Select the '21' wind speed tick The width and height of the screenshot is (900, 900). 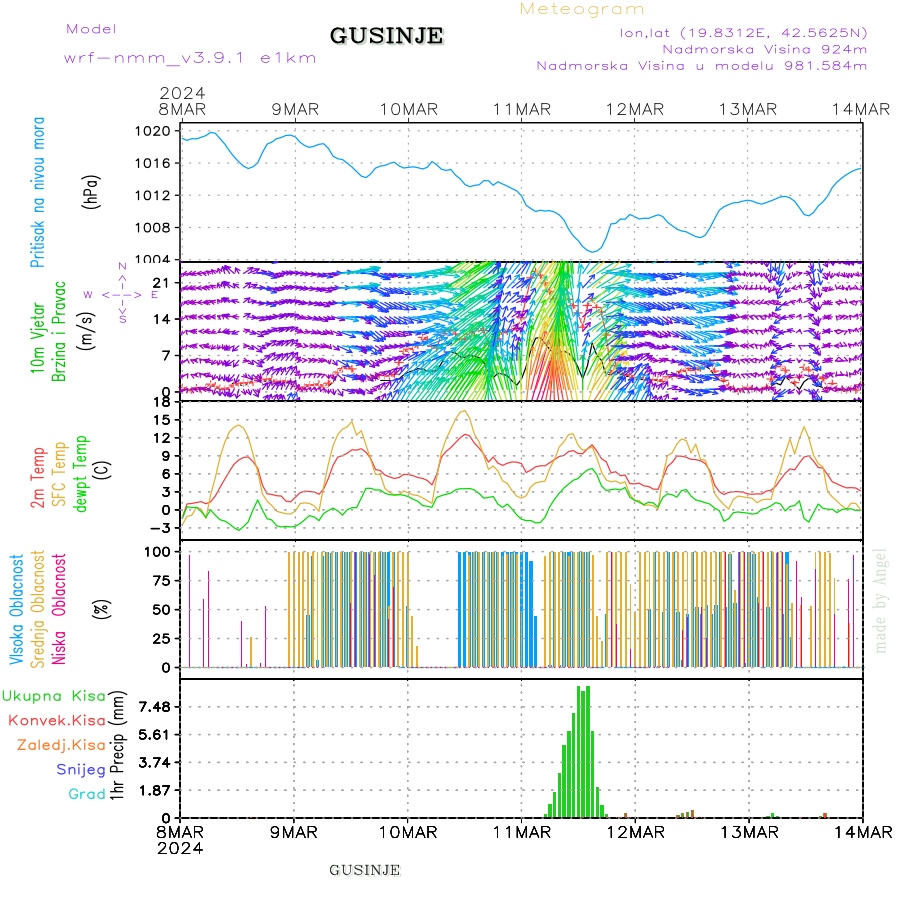(162, 282)
